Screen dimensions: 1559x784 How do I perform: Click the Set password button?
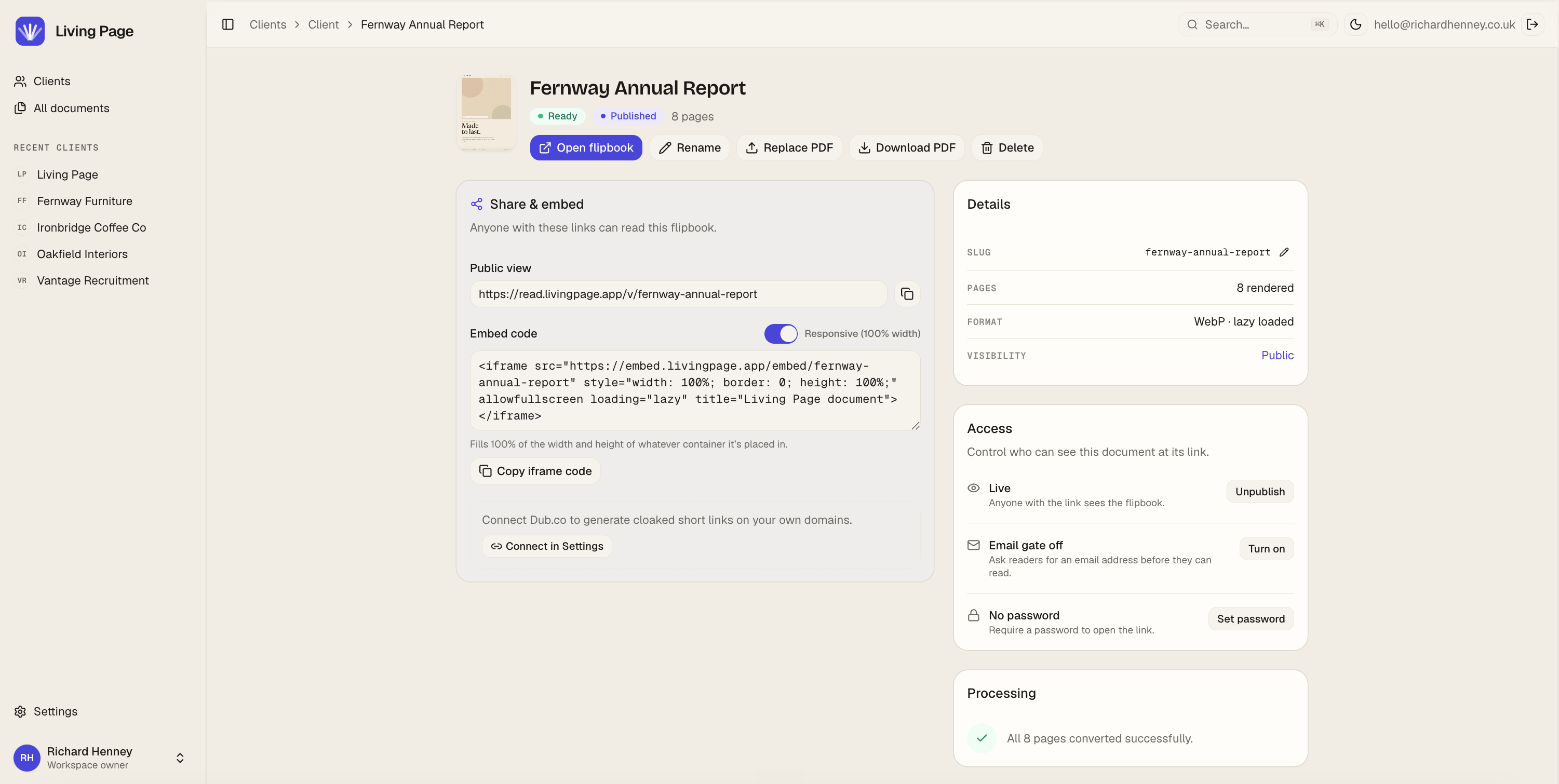1251,619
